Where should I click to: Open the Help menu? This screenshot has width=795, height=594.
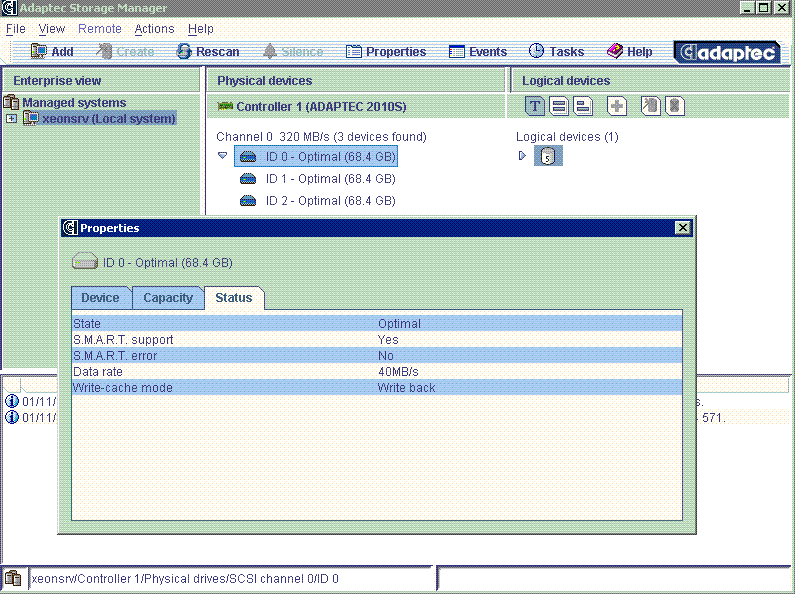point(201,29)
